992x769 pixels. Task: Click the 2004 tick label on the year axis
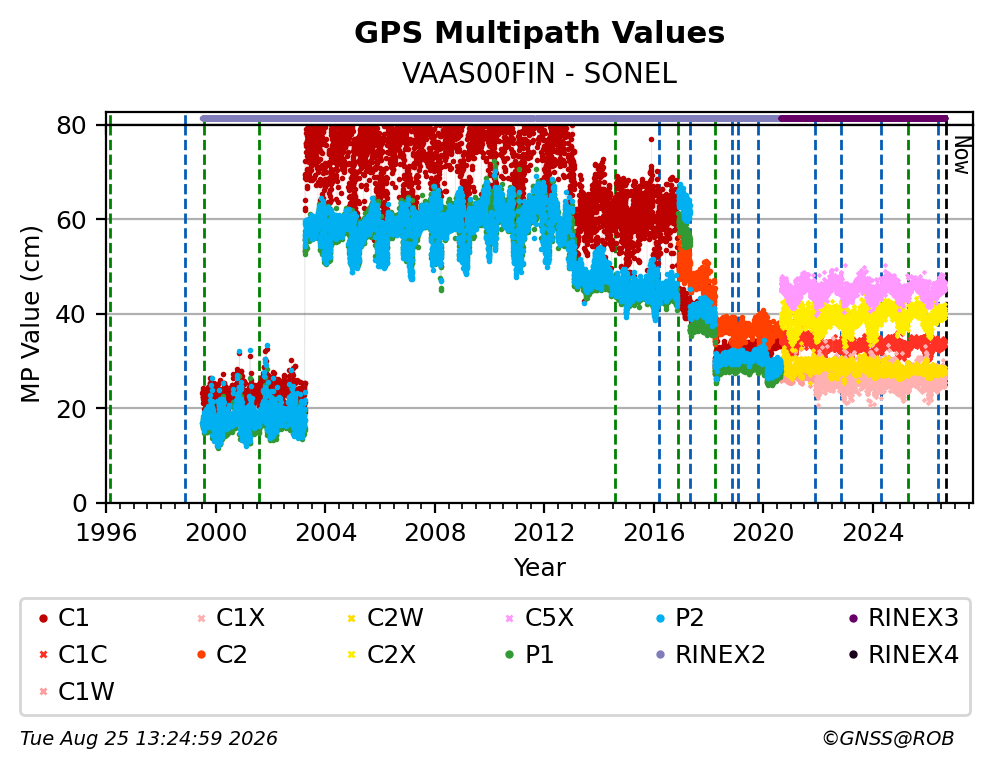pyautogui.click(x=325, y=533)
